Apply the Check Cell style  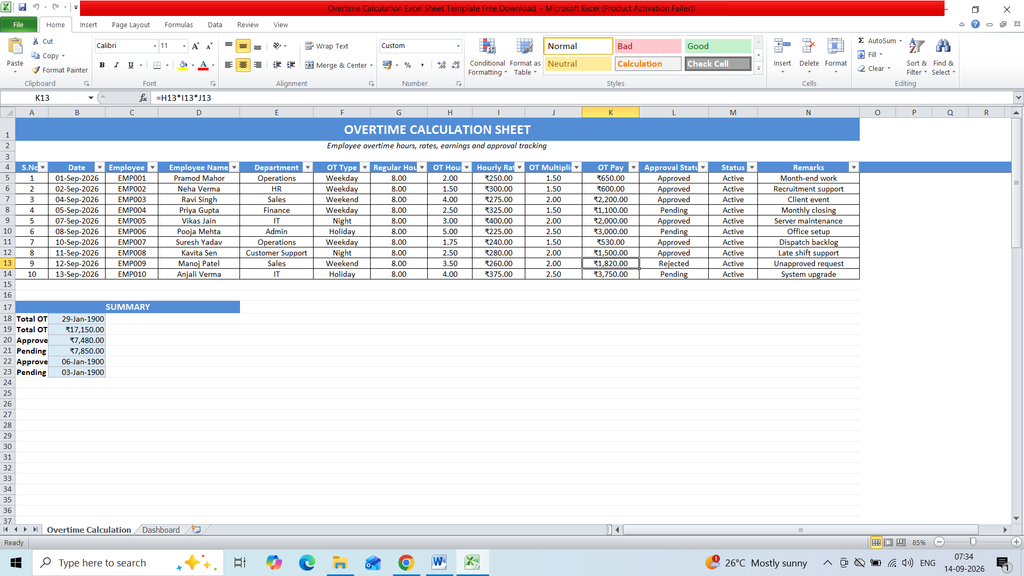tap(717, 64)
